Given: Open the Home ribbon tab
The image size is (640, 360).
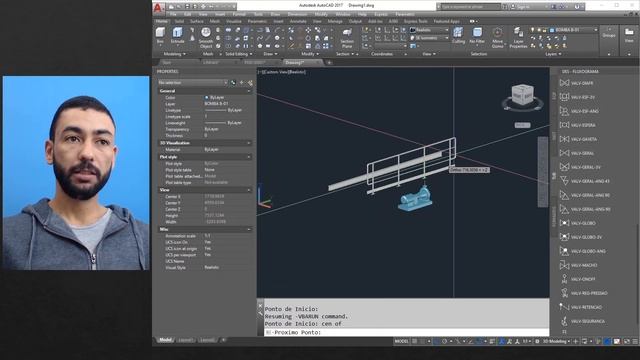Looking at the screenshot, I should (162, 21).
